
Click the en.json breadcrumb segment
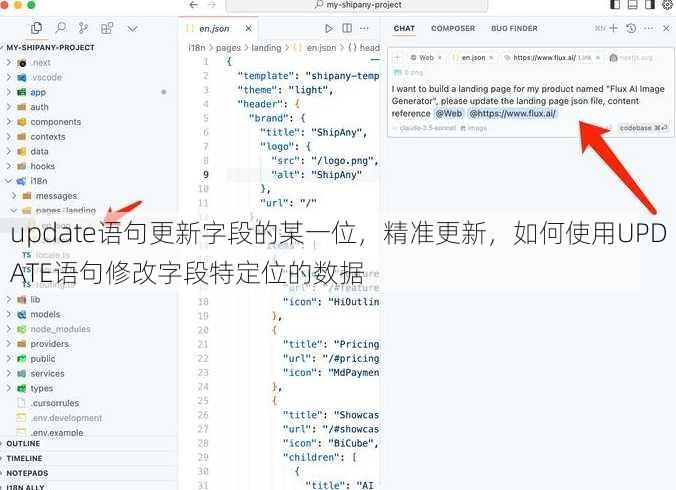point(321,47)
